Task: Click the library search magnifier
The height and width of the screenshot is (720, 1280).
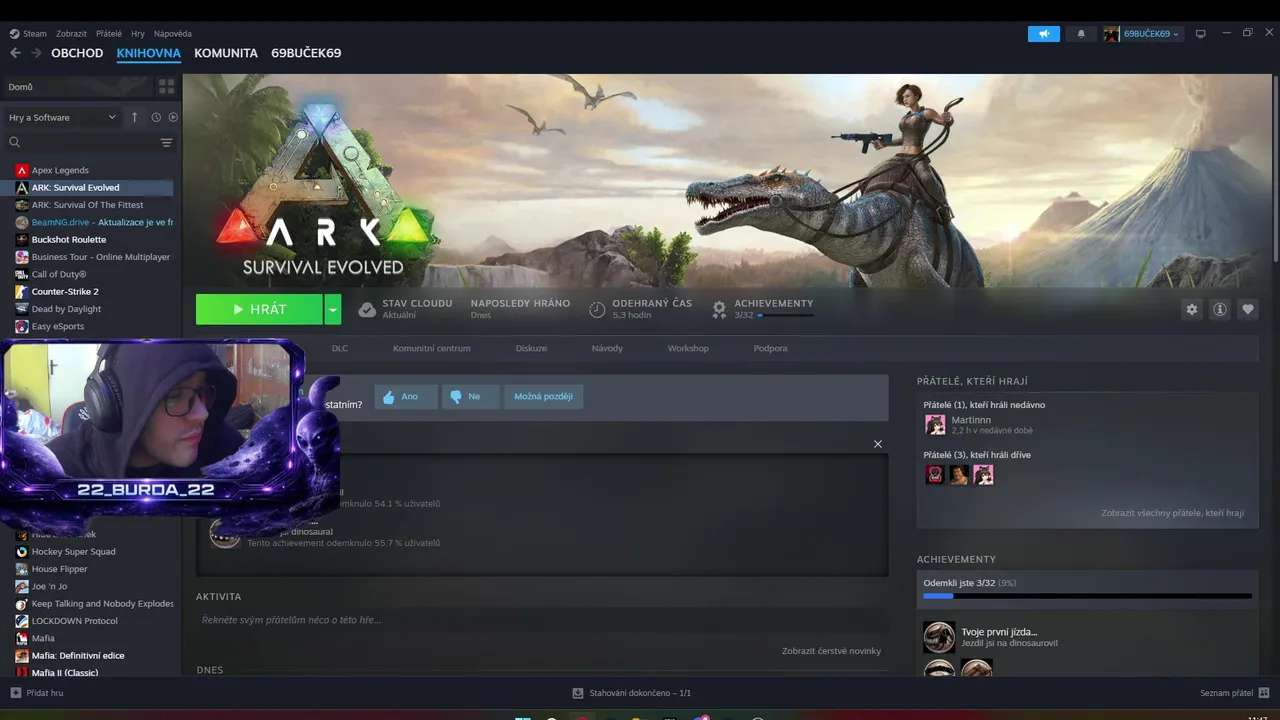Action: pos(14,143)
